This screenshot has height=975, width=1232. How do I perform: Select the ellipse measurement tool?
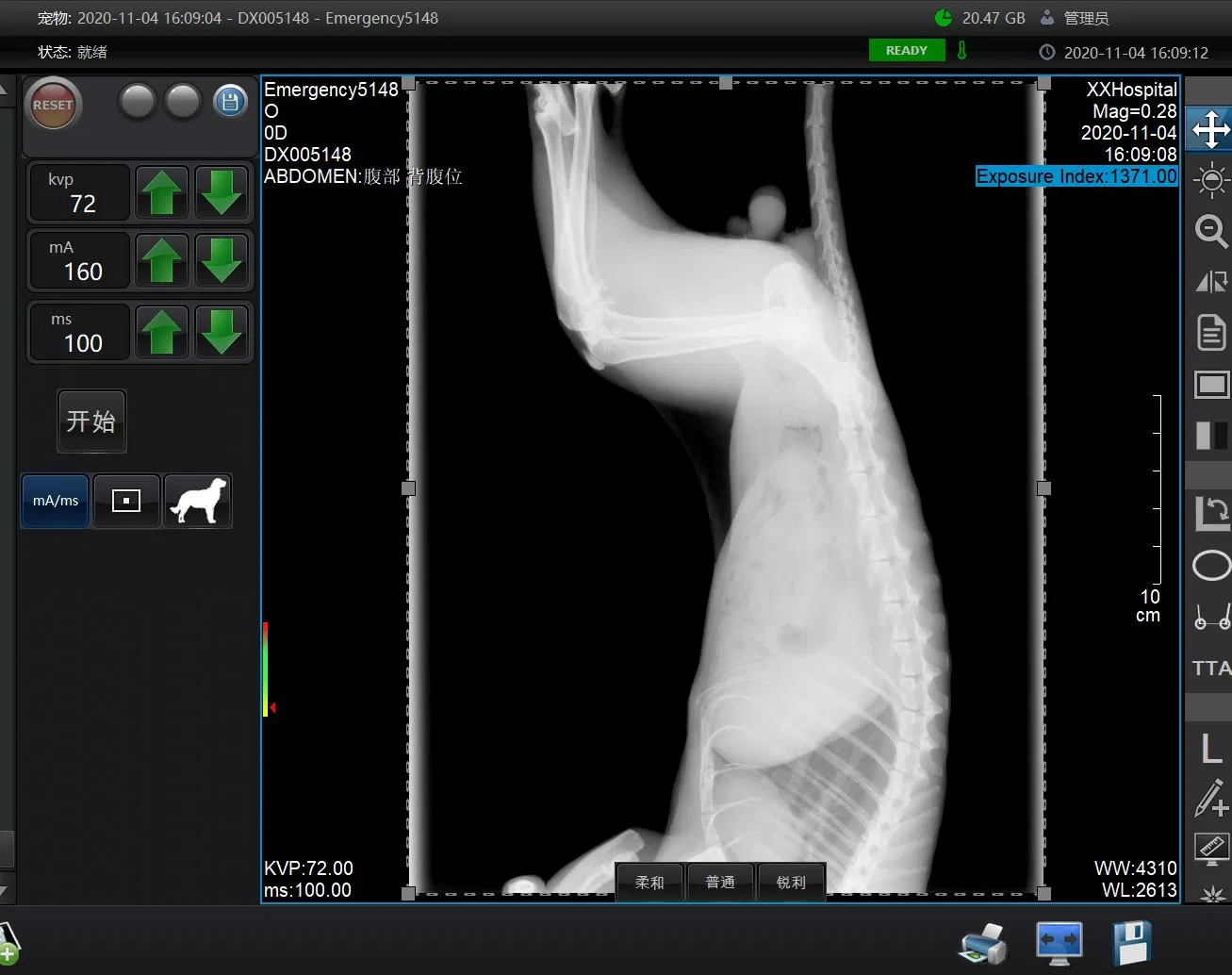(x=1210, y=566)
